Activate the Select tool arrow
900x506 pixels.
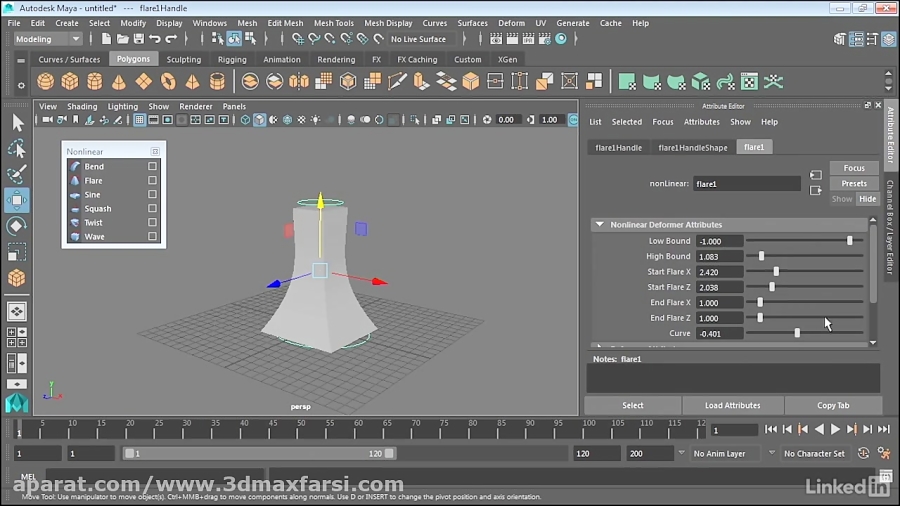click(x=17, y=123)
